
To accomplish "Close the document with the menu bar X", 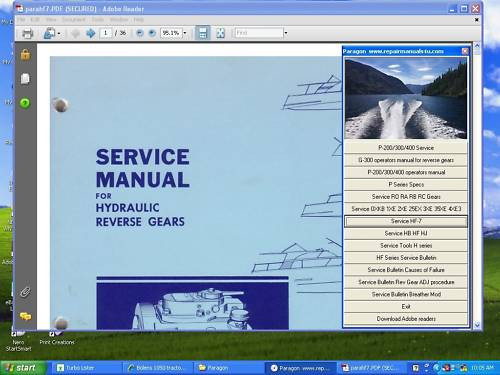I will click(x=477, y=20).
